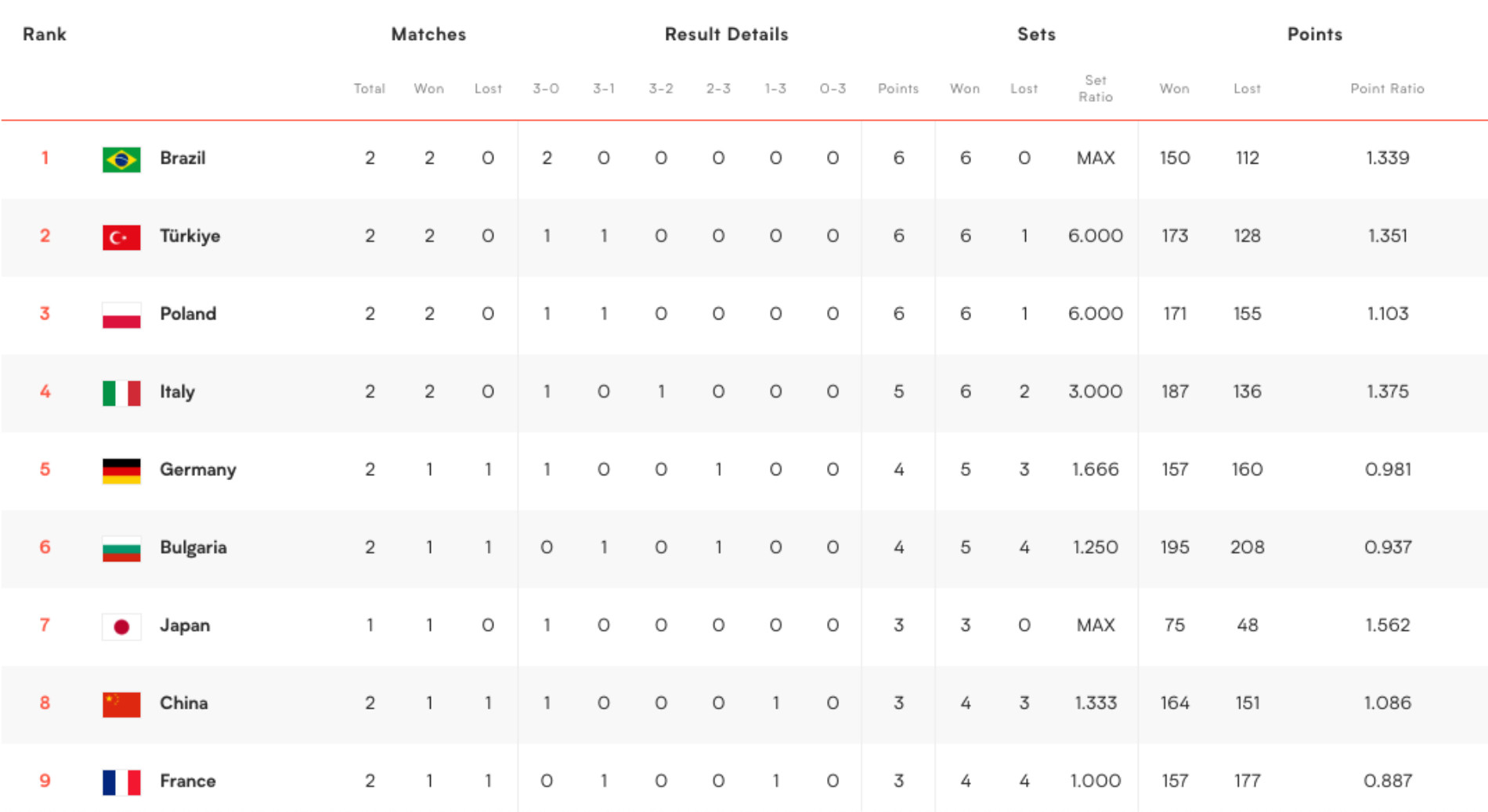This screenshot has width=1488, height=812.
Task: Open the Türkiye team link
Action: pos(190,236)
